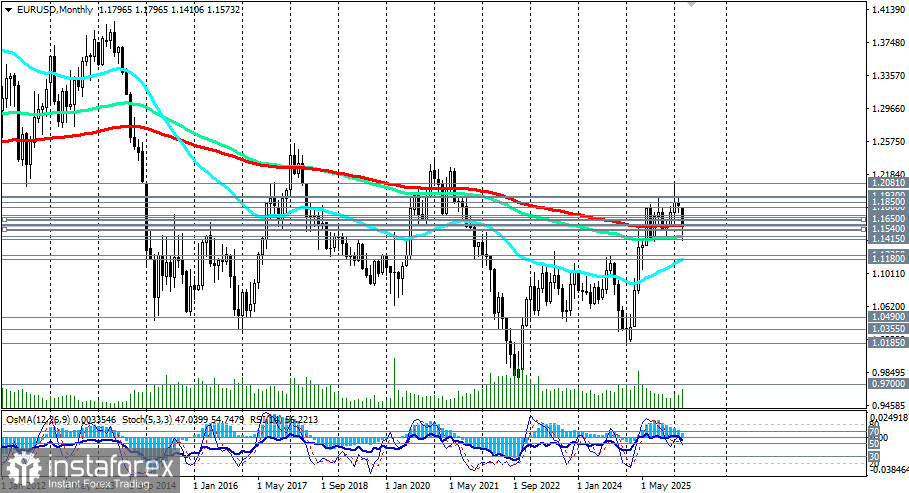Click the 1.33570 price scale value
909x493 pixels.
(888, 76)
